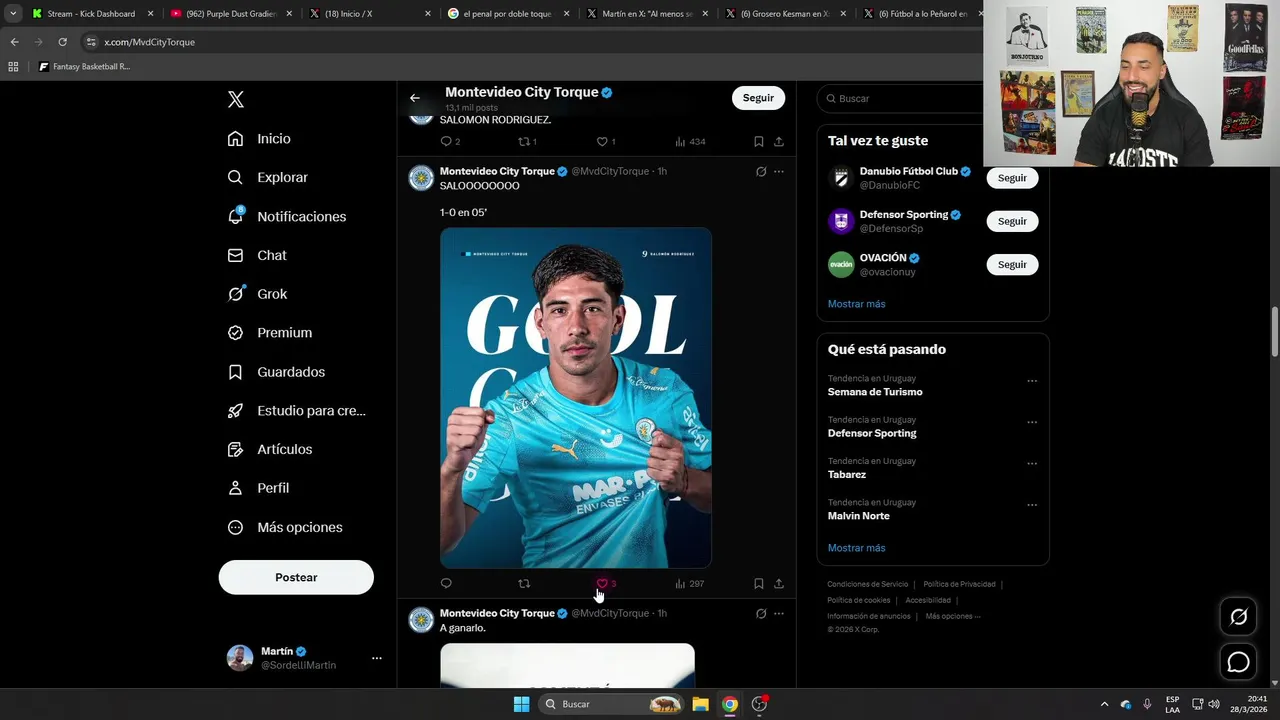The height and width of the screenshot is (720, 1280).
Task: Open more options on SALOOOOOOOO post
Action: 779,171
